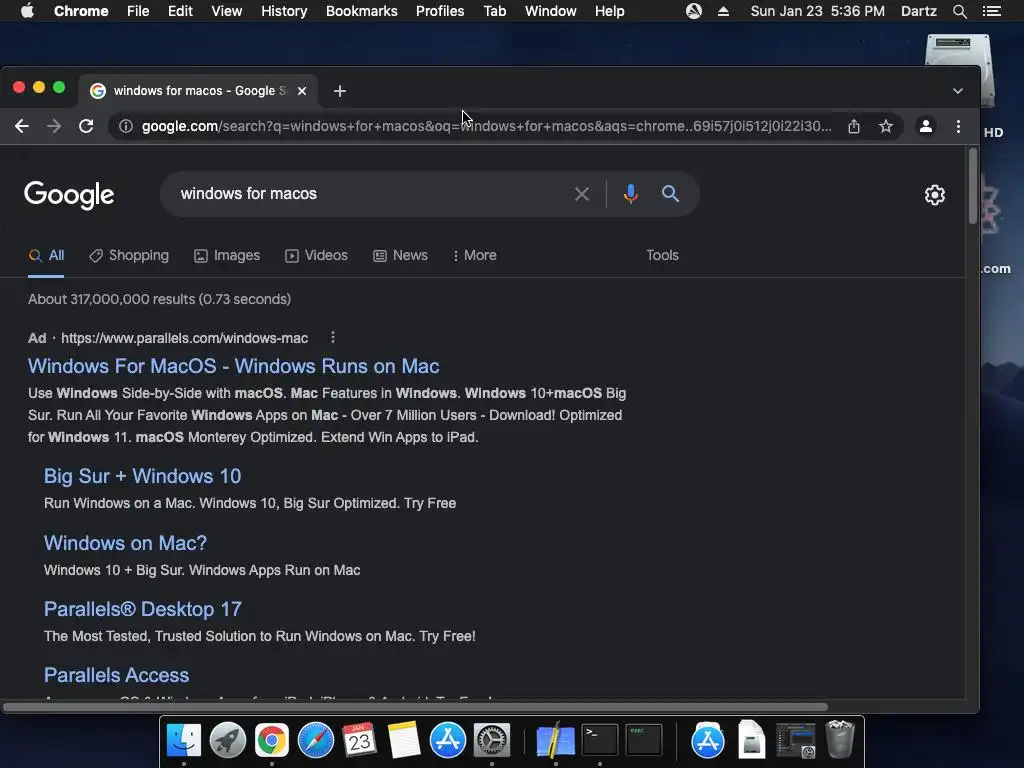Viewport: 1024px width, 768px height.
Task: Open Xcode from the Dock
Action: click(x=555, y=740)
